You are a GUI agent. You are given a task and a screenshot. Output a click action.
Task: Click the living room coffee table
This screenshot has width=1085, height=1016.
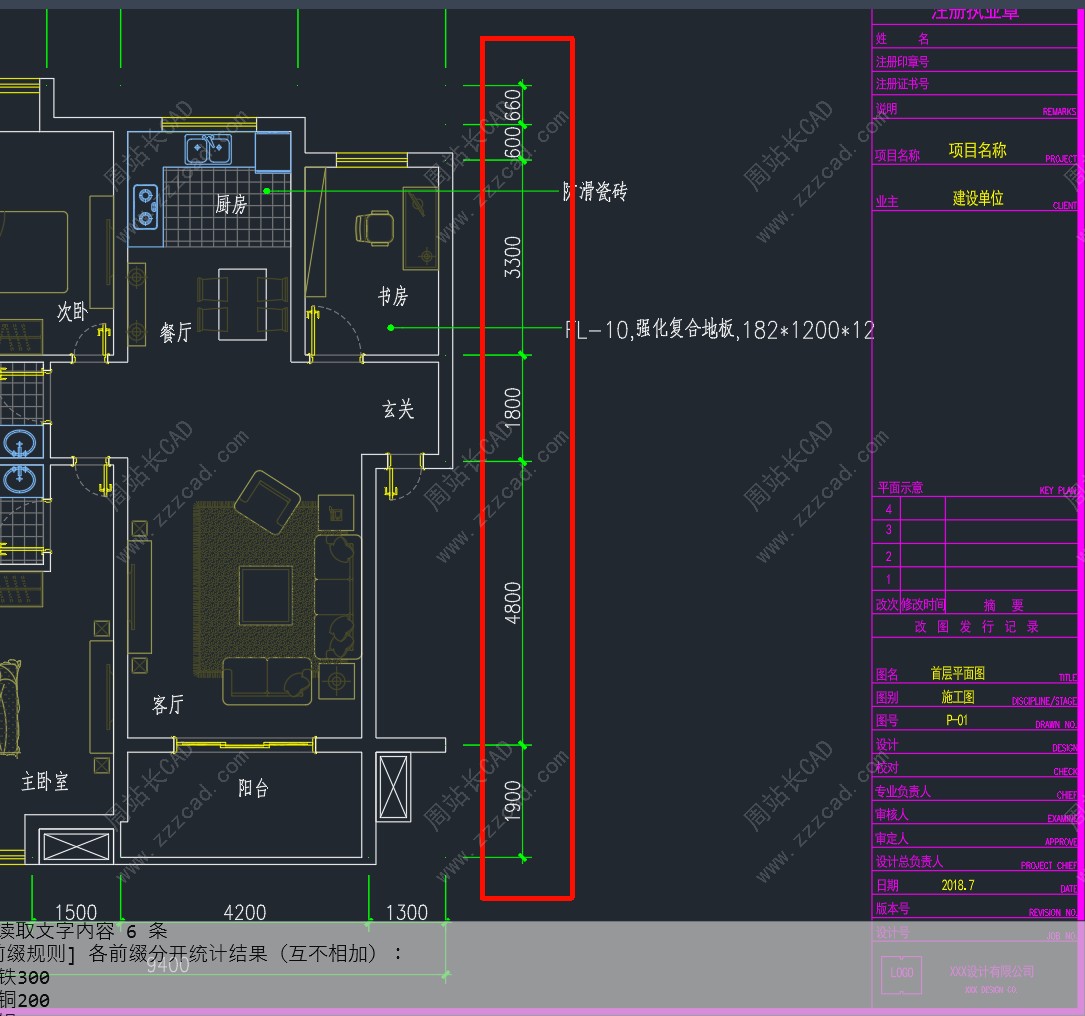(x=266, y=595)
